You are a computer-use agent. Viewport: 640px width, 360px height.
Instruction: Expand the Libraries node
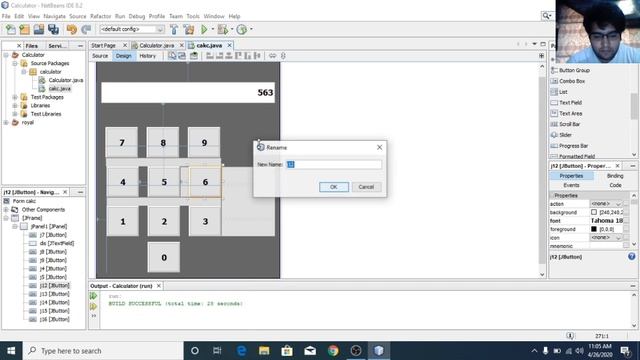click(15, 105)
